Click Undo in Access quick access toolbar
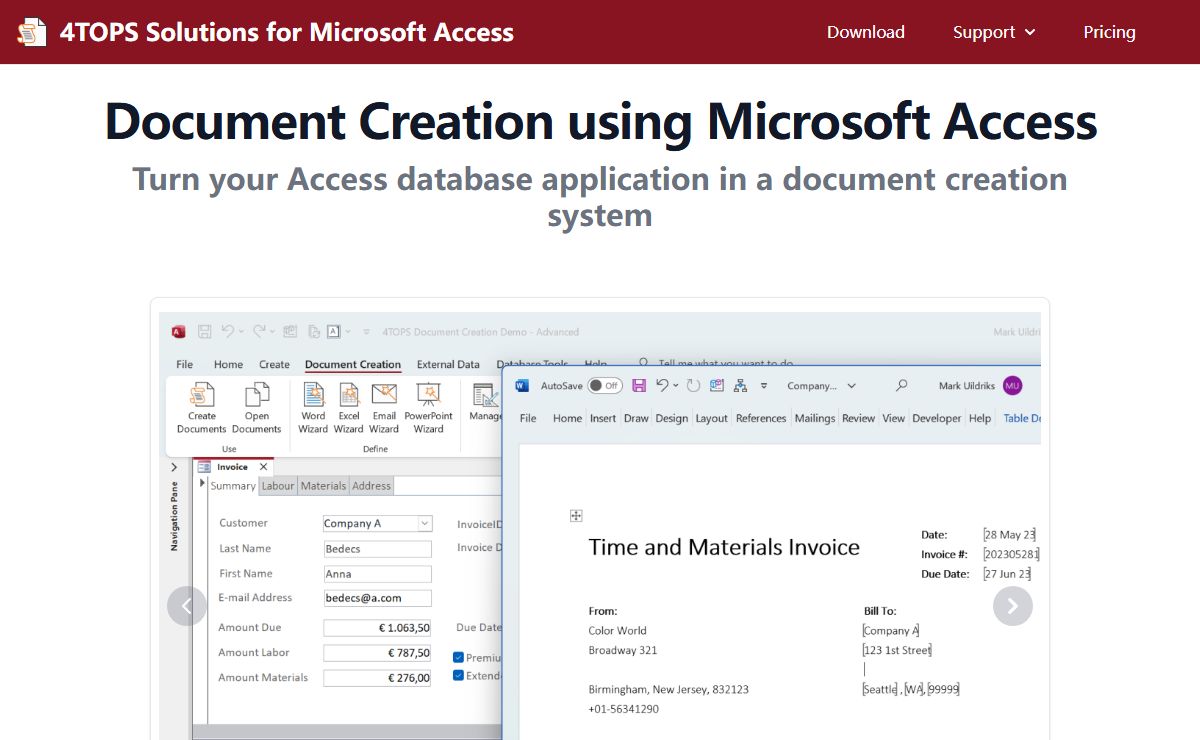This screenshot has width=1200, height=740. point(227,332)
